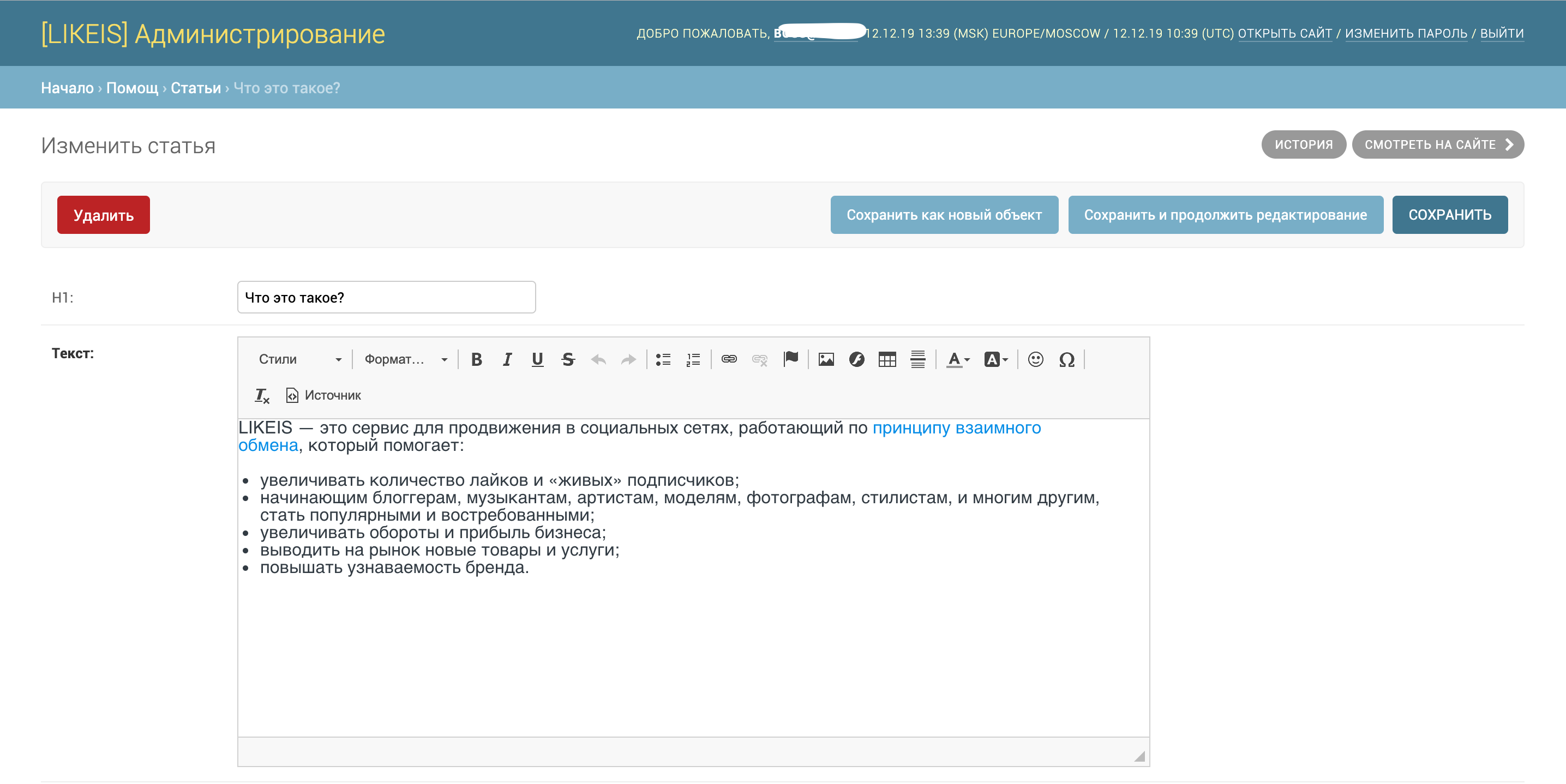Open the Формат dropdown
Screen dimensions: 1566x784
[405, 359]
